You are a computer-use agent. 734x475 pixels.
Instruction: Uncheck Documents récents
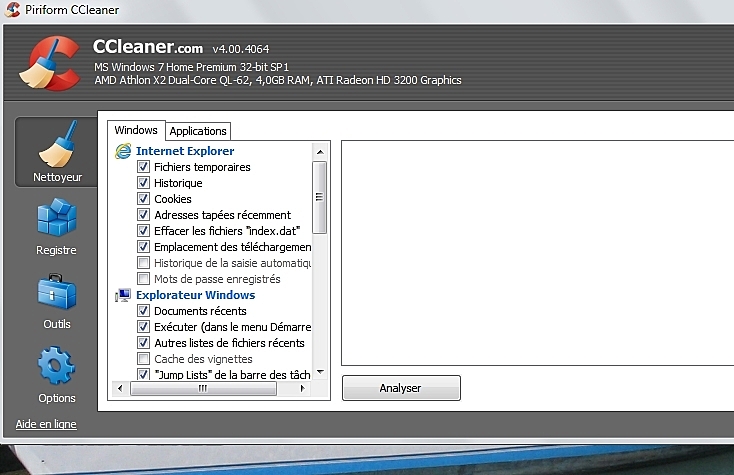(x=144, y=311)
